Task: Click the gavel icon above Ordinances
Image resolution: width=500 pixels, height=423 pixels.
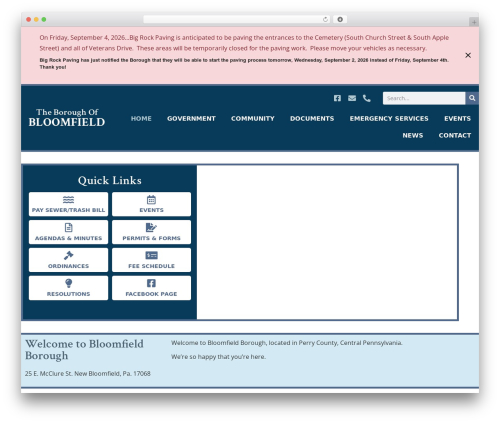Action: click(68, 255)
